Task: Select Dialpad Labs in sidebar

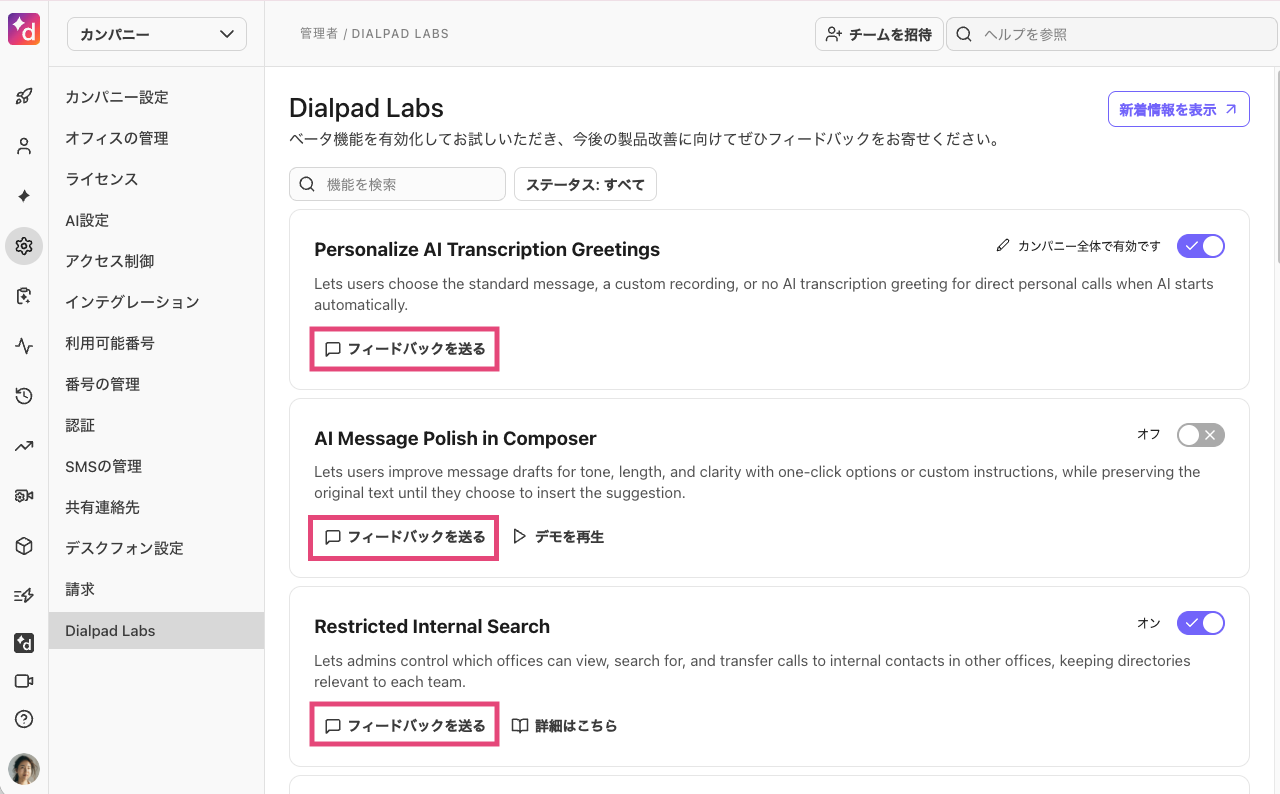Action: (156, 631)
